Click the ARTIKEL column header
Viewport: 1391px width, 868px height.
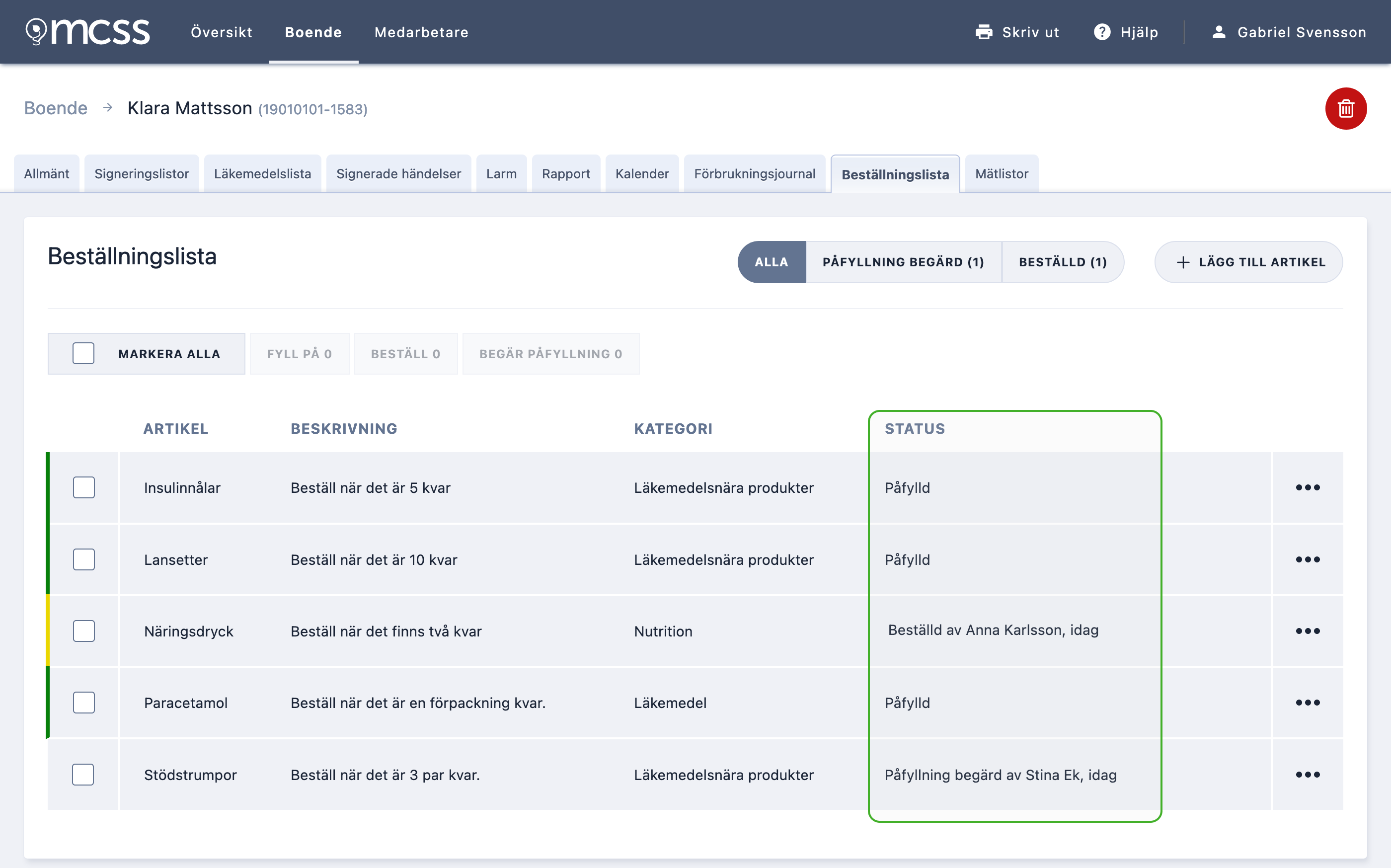click(175, 429)
